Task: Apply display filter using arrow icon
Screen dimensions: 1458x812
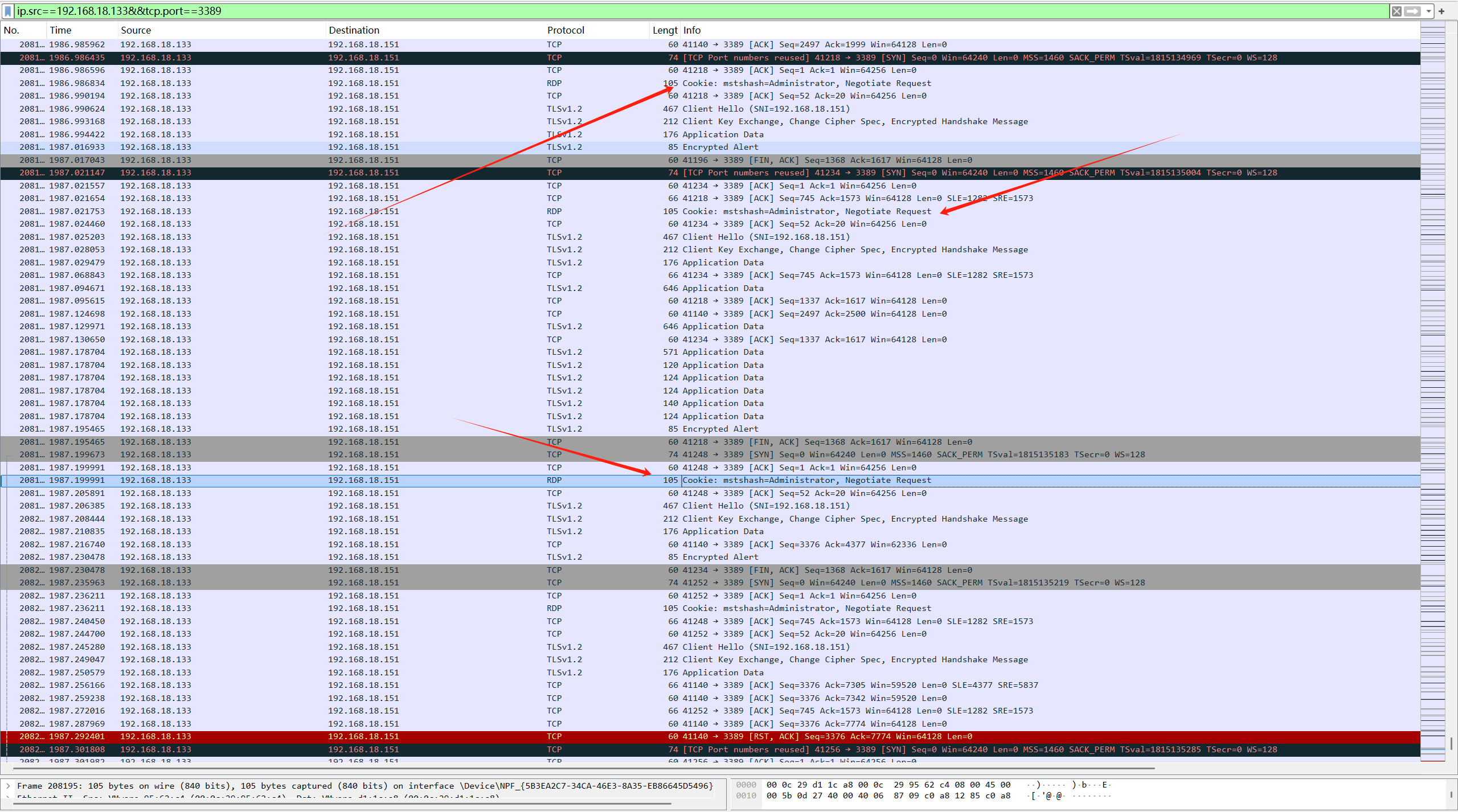Action: click(x=1412, y=11)
